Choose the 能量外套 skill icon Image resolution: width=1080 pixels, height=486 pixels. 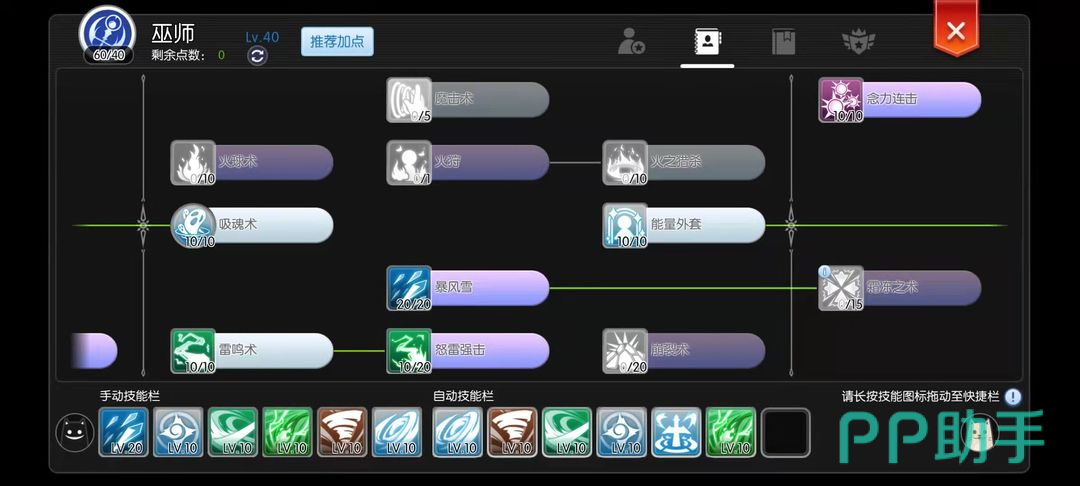click(x=625, y=225)
